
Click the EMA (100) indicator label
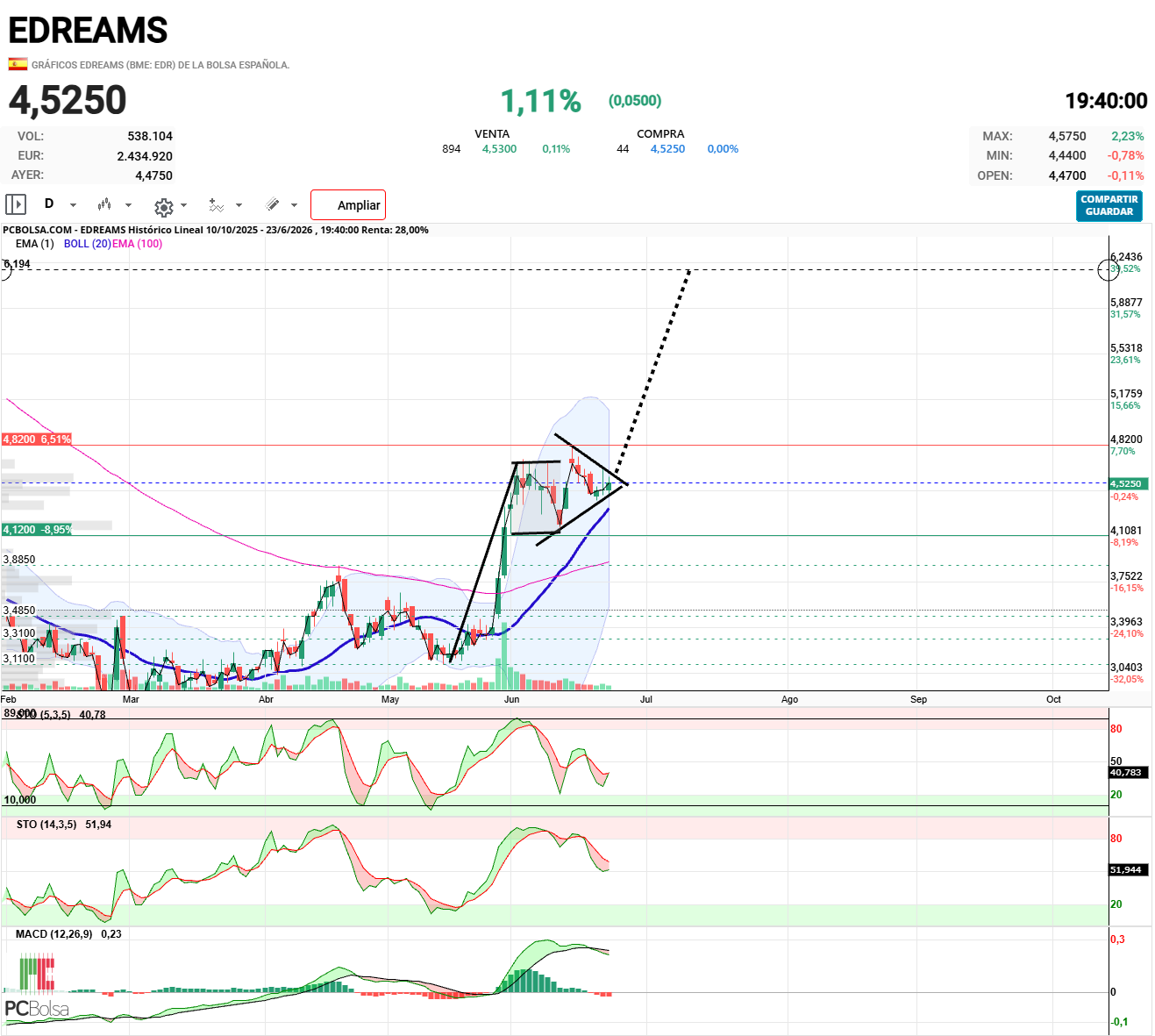point(138,244)
